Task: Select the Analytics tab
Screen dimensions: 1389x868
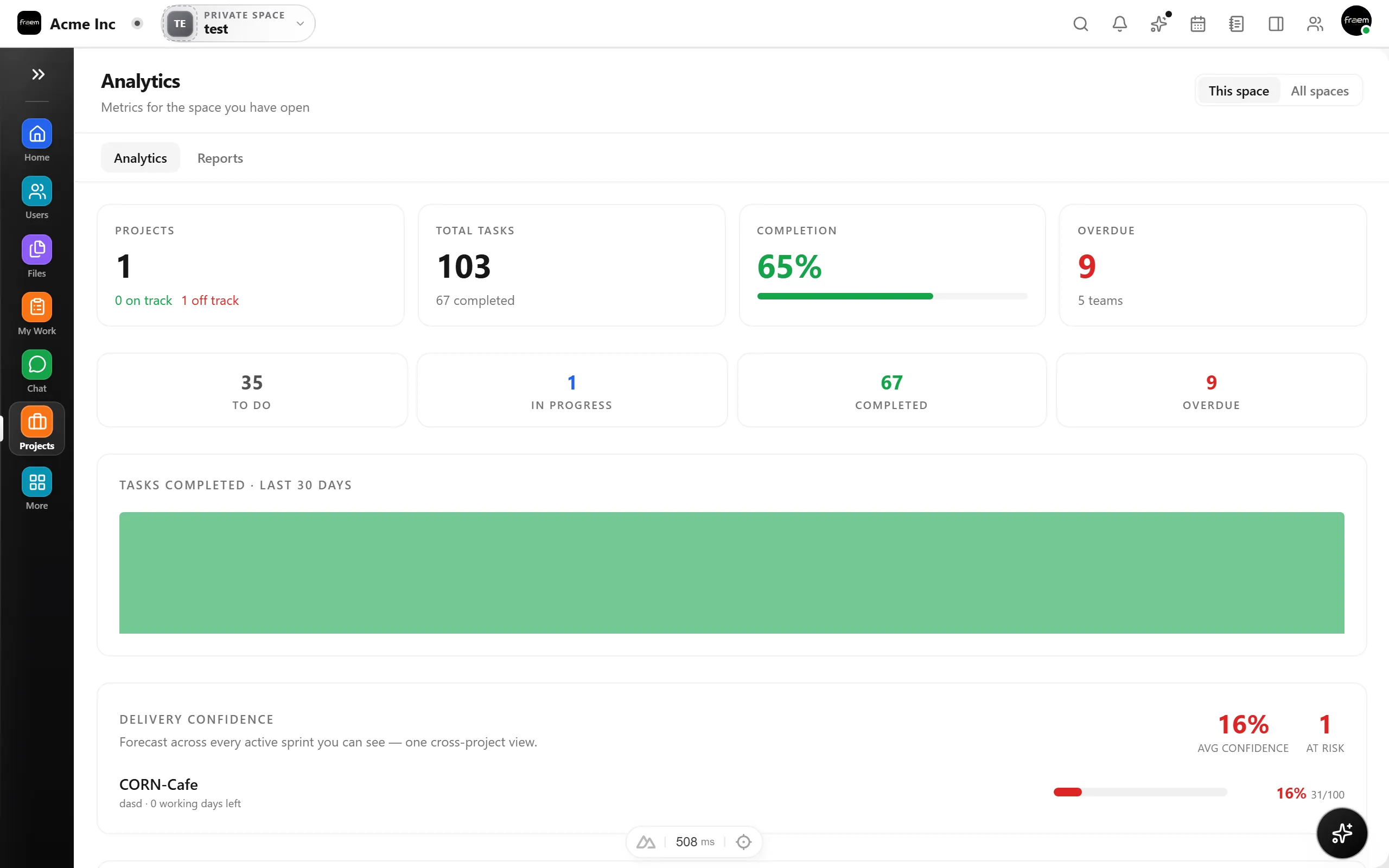Action: (140, 158)
